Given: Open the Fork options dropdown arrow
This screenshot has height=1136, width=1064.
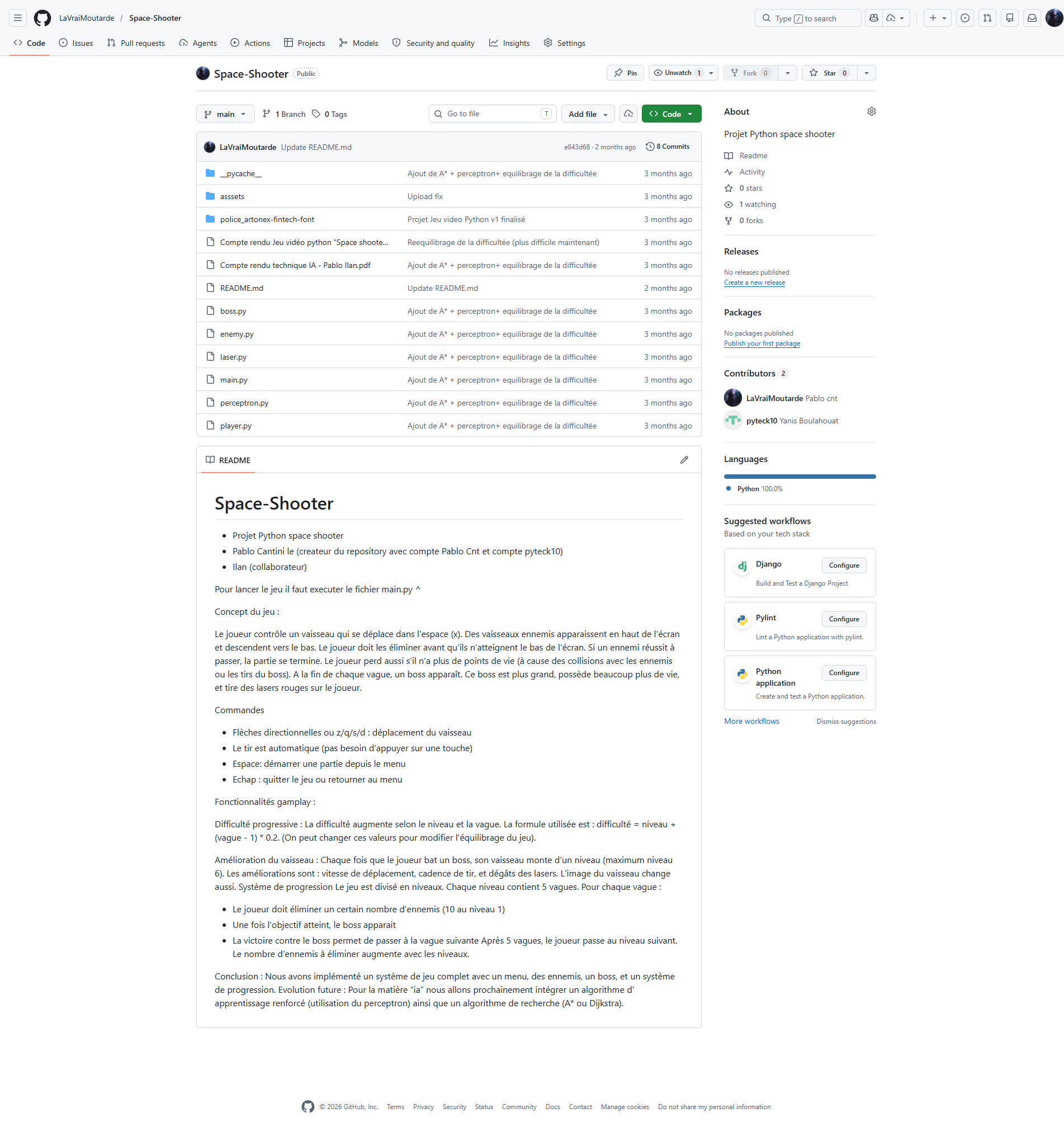Looking at the screenshot, I should [x=788, y=73].
